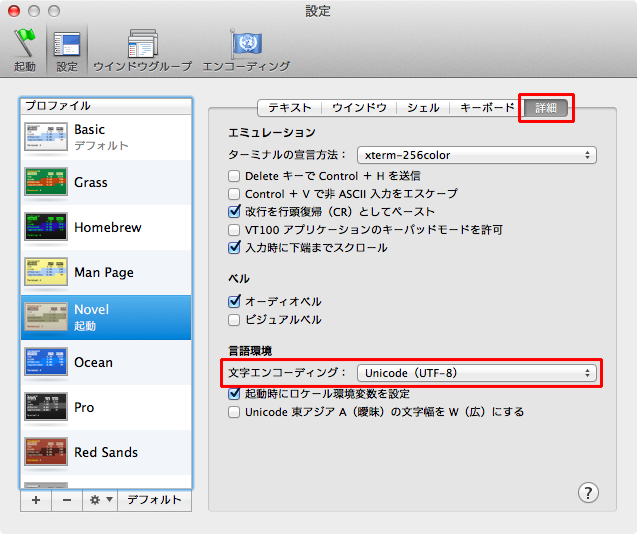The image size is (637, 534).
Task: Open the ウインドウグループ toolbar icon
Action: point(142,50)
